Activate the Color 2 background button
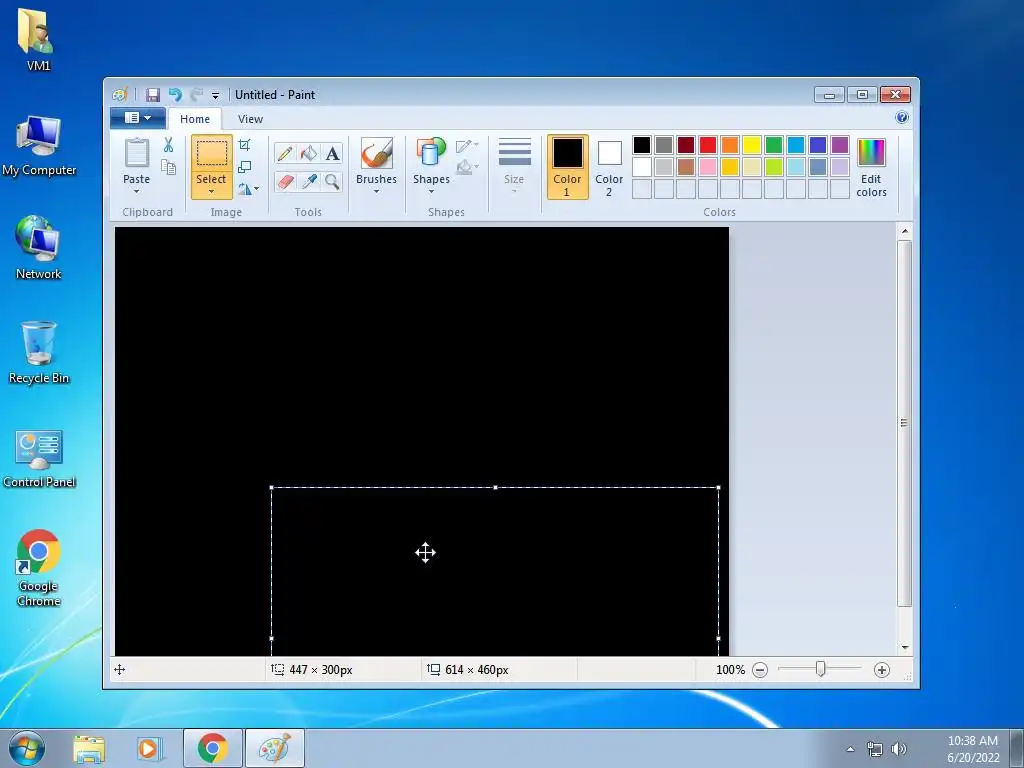The width and height of the screenshot is (1024, 768). click(x=609, y=167)
